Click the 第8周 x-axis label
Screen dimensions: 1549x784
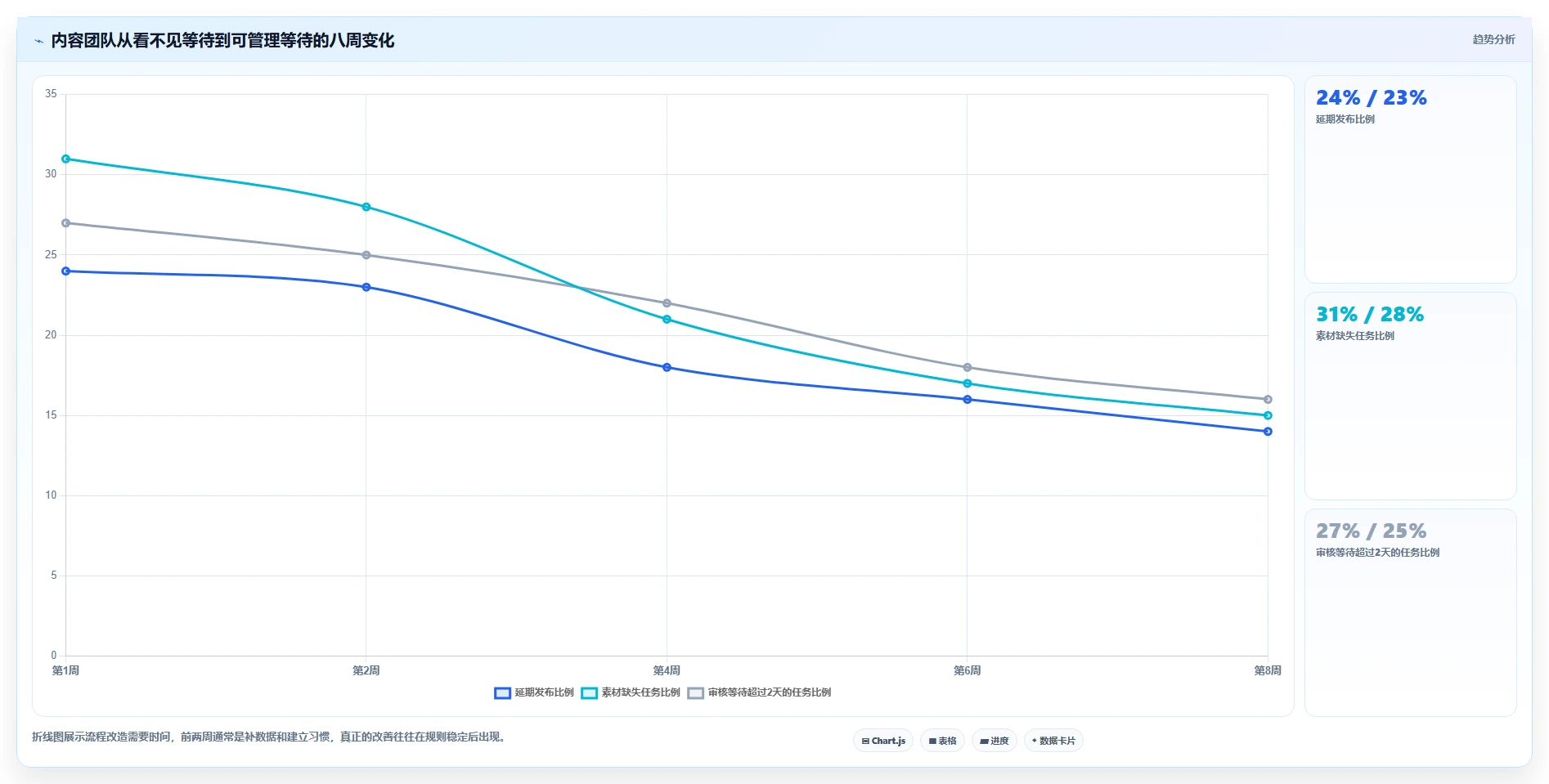click(1268, 670)
